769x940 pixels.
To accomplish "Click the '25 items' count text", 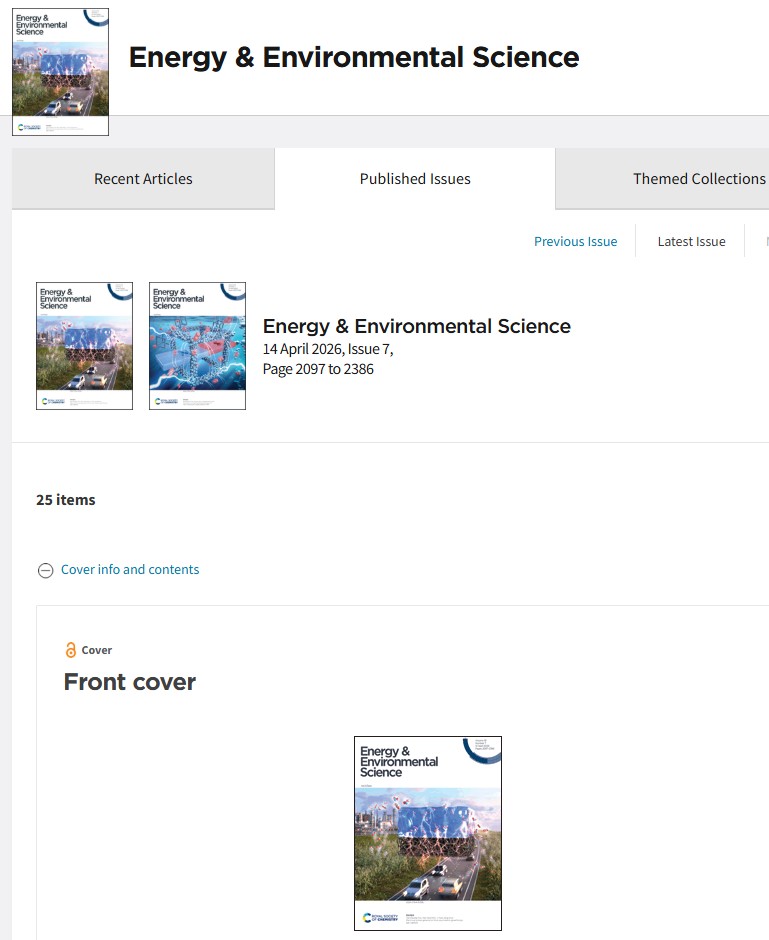I will (x=66, y=500).
